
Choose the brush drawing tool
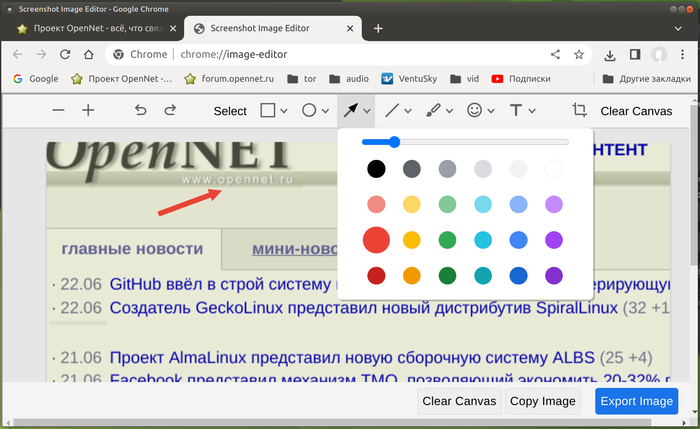click(434, 111)
